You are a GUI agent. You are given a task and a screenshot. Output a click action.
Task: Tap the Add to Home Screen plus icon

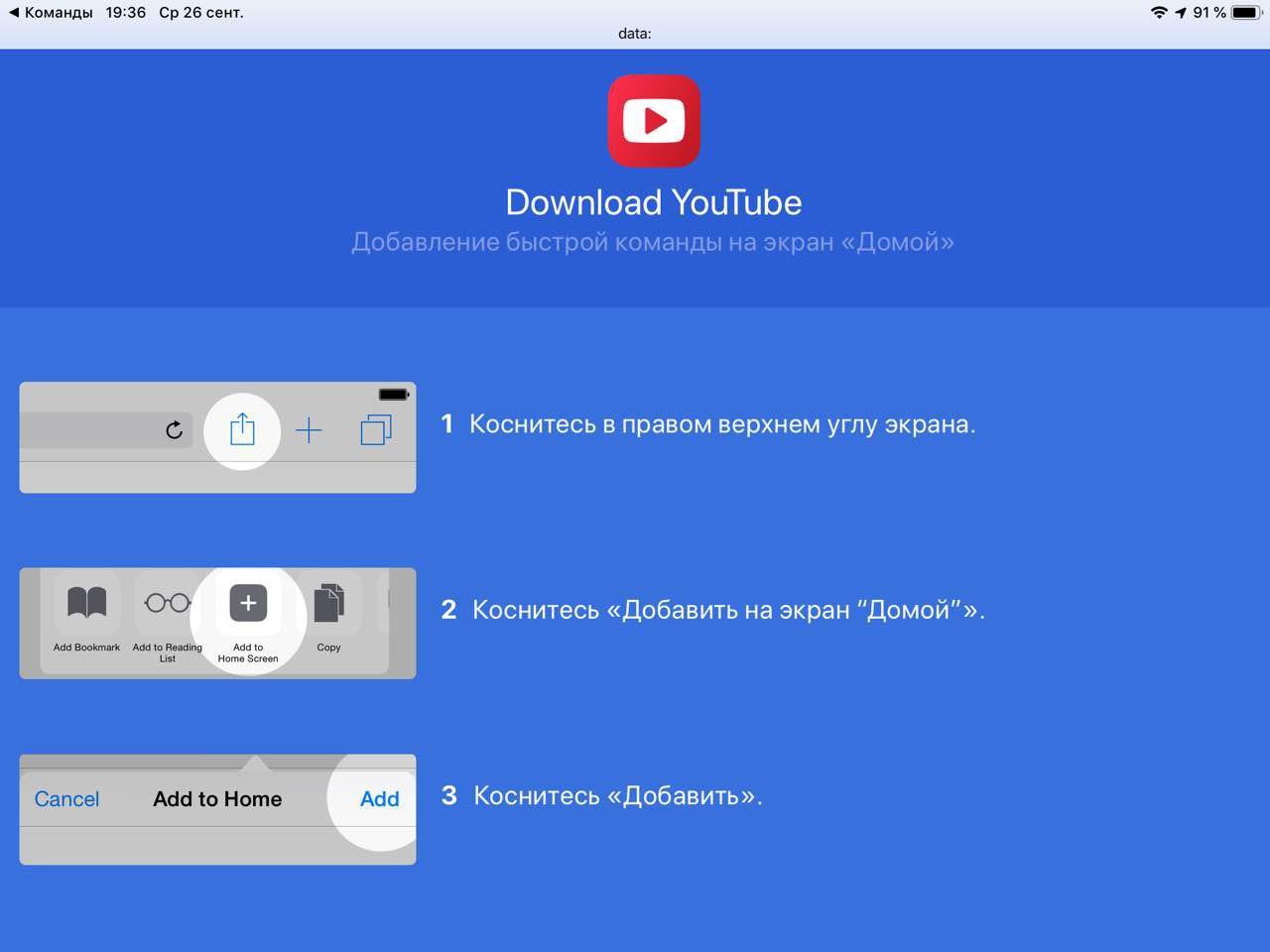(x=248, y=603)
